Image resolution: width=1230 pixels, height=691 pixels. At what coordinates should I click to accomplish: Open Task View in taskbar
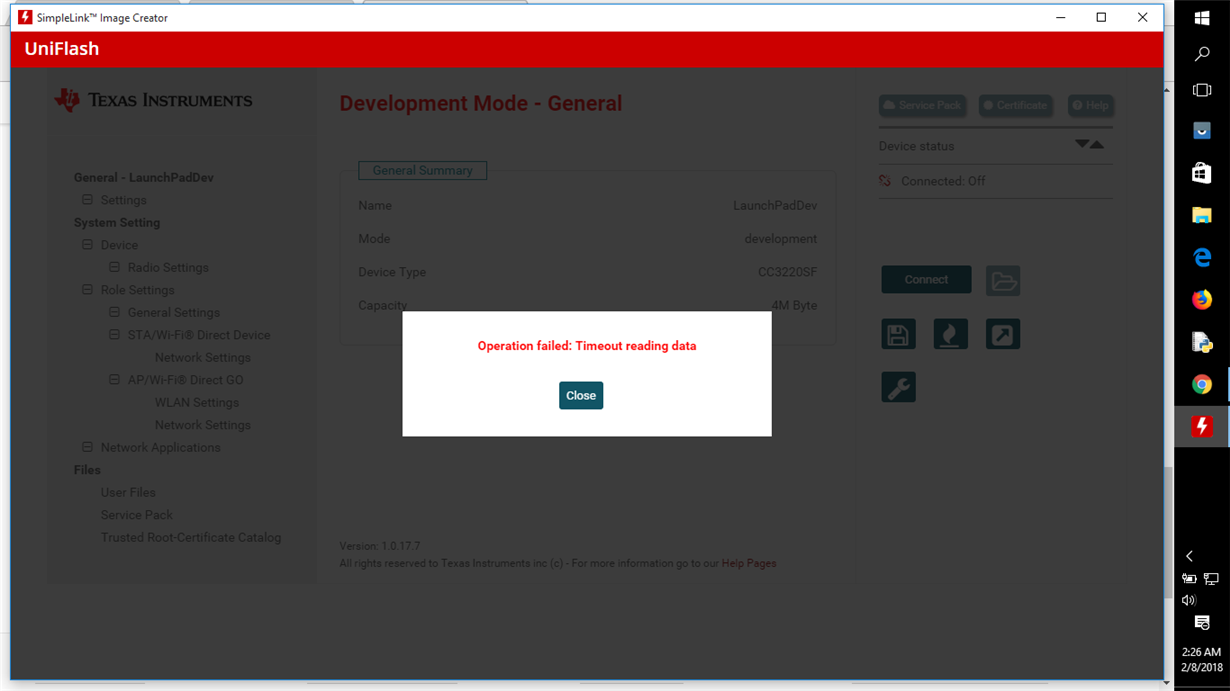[x=1202, y=91]
